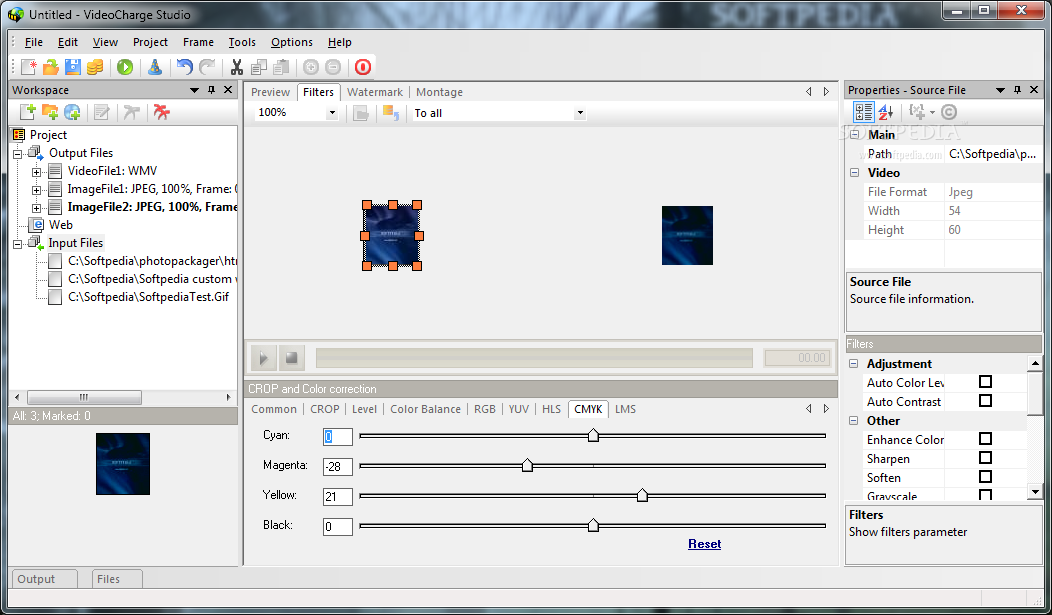Undo the last action
The image size is (1052, 615).
tap(185, 67)
